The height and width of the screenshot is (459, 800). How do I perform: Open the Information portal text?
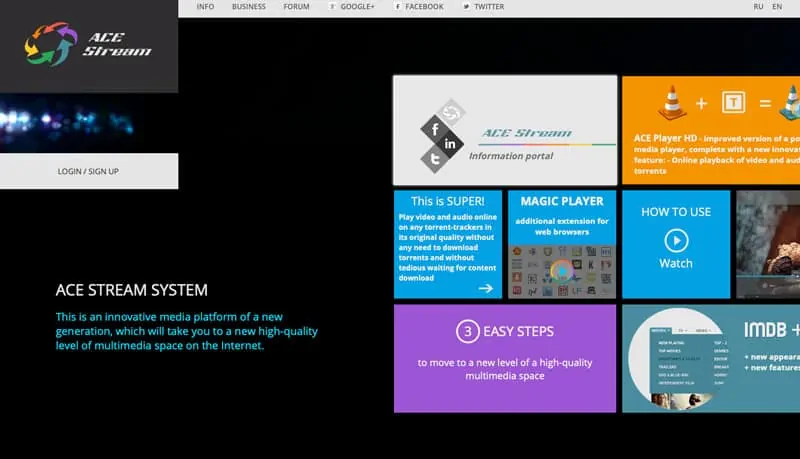click(x=511, y=156)
